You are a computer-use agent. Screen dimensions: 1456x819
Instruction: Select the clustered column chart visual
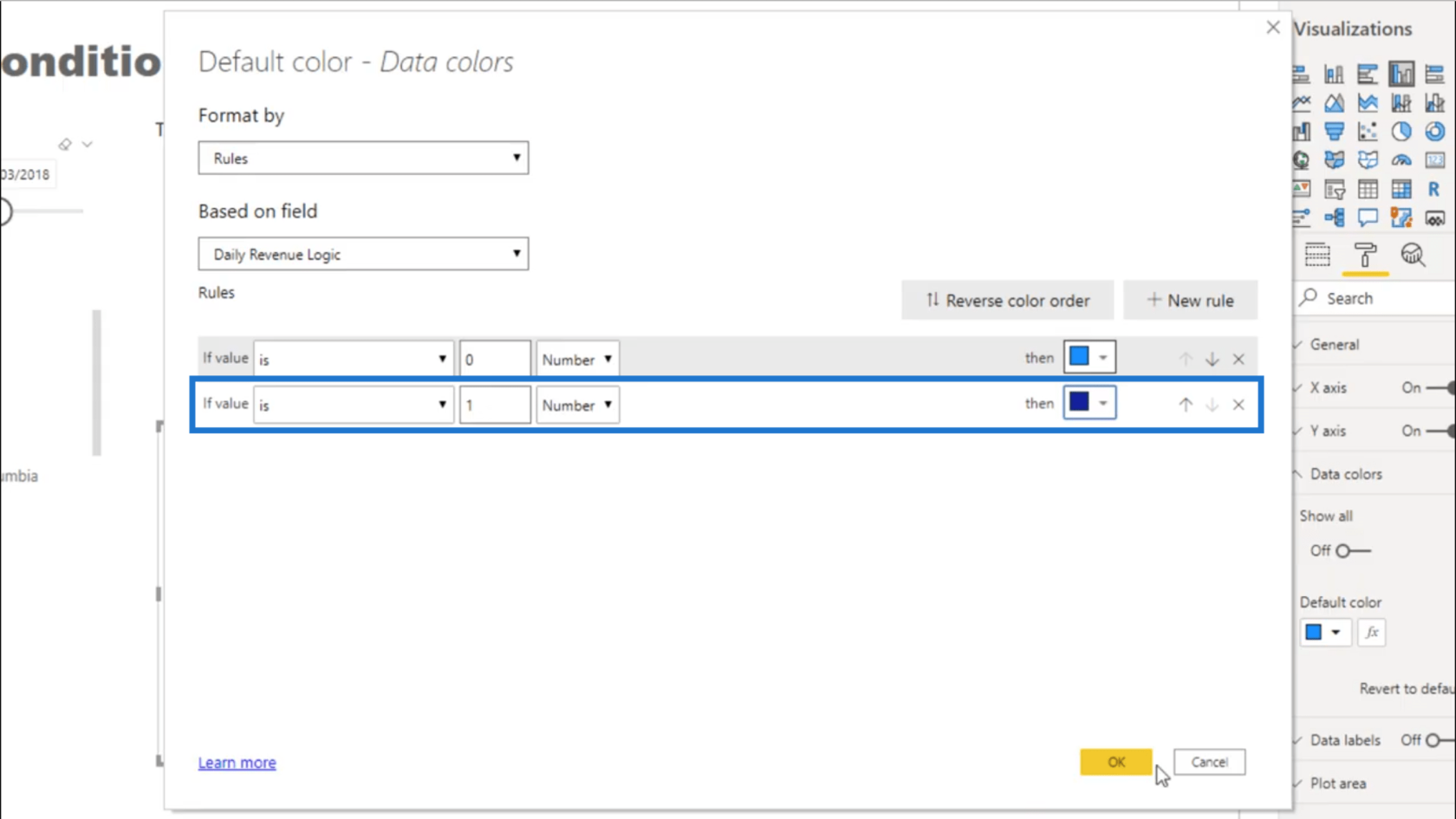tap(1401, 75)
